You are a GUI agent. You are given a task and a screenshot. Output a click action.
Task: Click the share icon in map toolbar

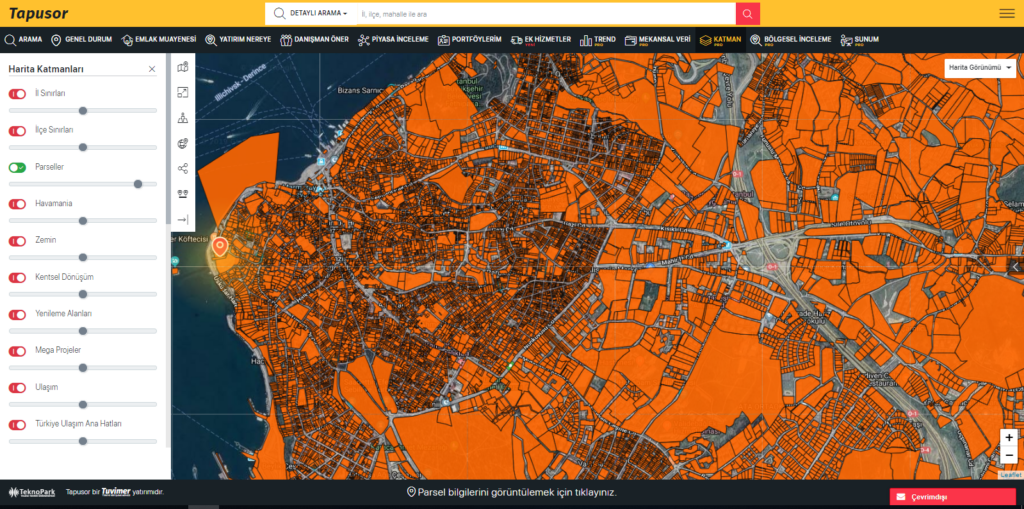click(183, 168)
